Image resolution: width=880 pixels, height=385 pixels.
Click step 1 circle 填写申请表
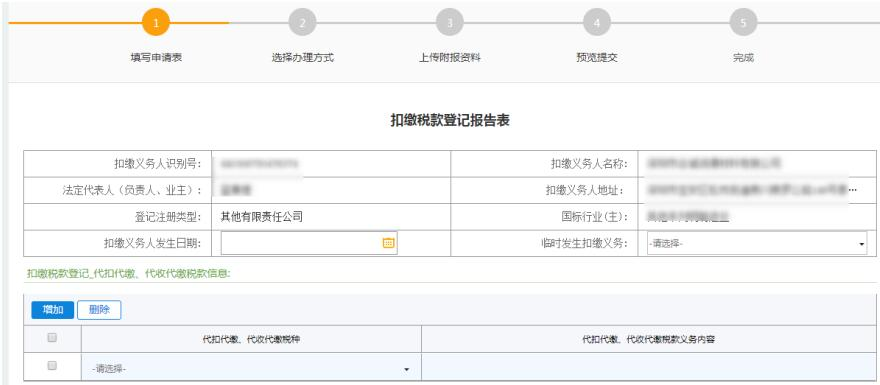tap(156, 22)
